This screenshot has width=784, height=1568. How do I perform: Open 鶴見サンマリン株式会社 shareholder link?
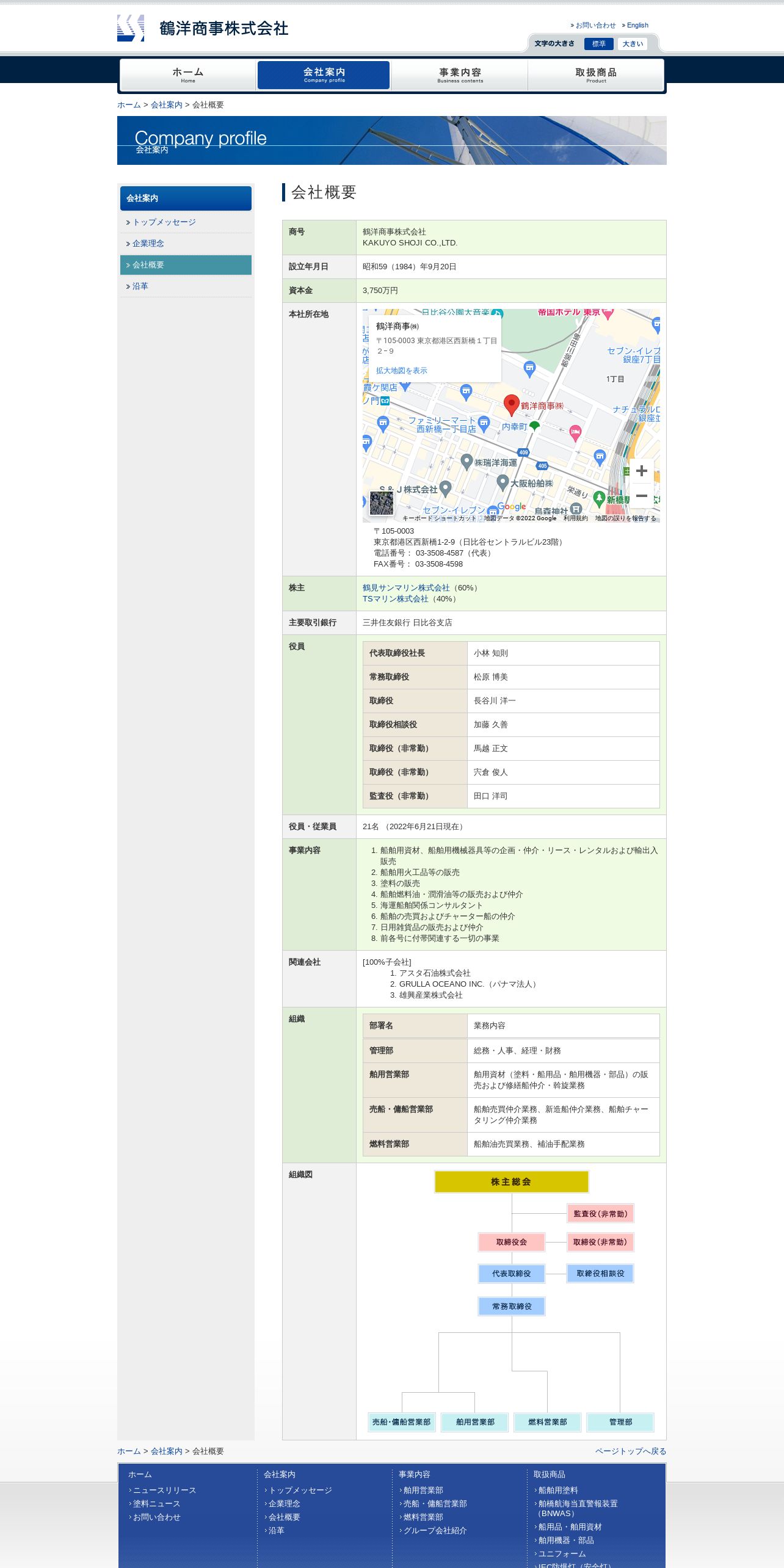pos(406,588)
